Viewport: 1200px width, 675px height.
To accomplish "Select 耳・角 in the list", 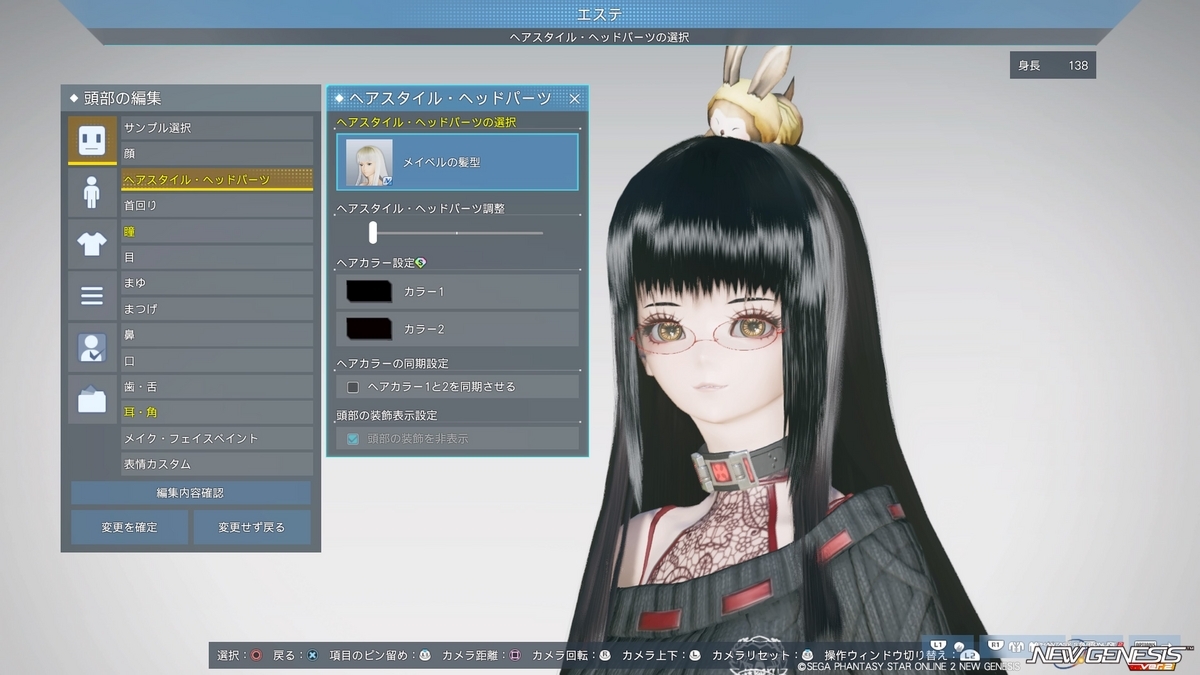I will (x=218, y=413).
